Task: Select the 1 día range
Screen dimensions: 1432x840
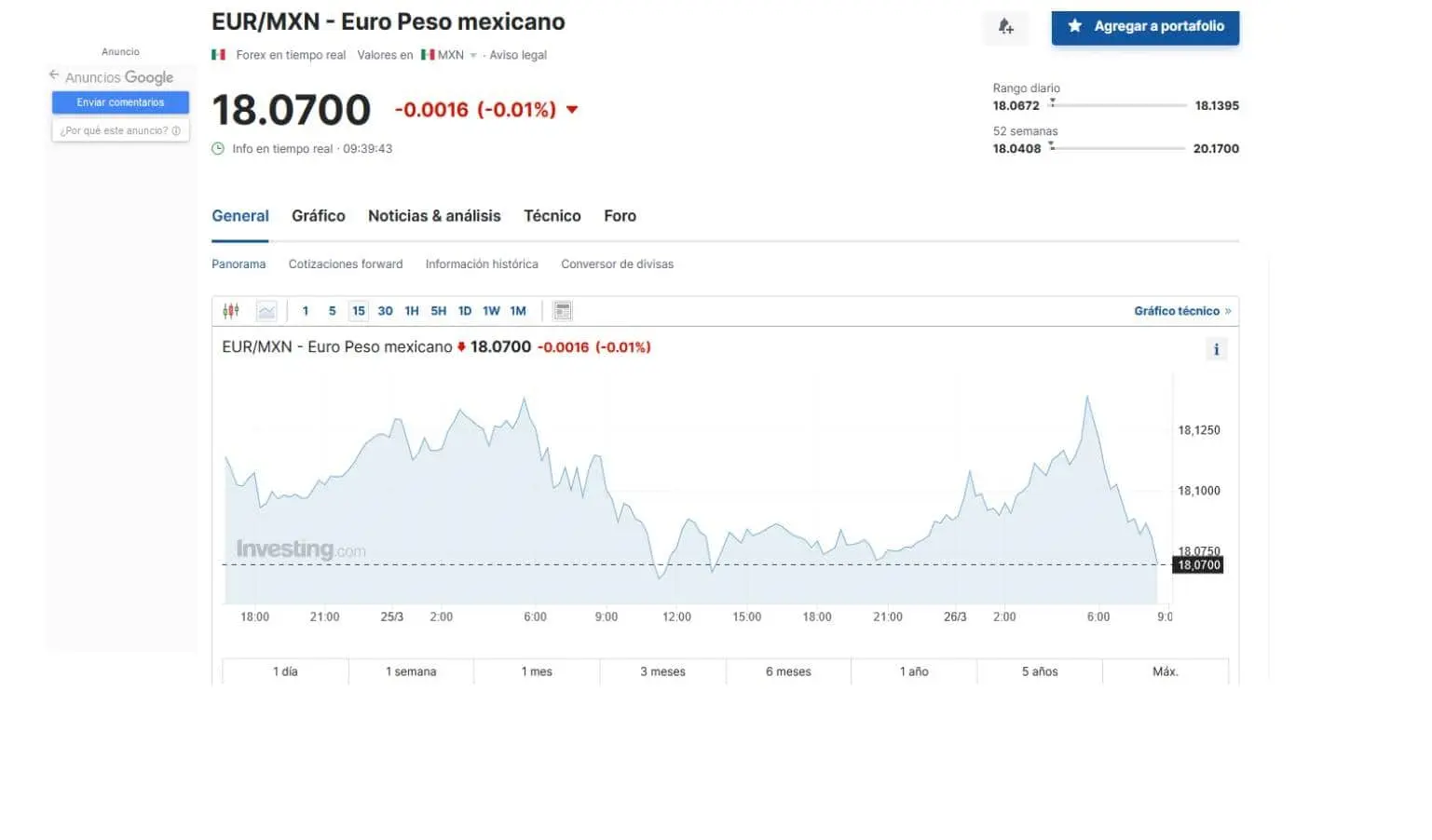Action: (x=285, y=671)
